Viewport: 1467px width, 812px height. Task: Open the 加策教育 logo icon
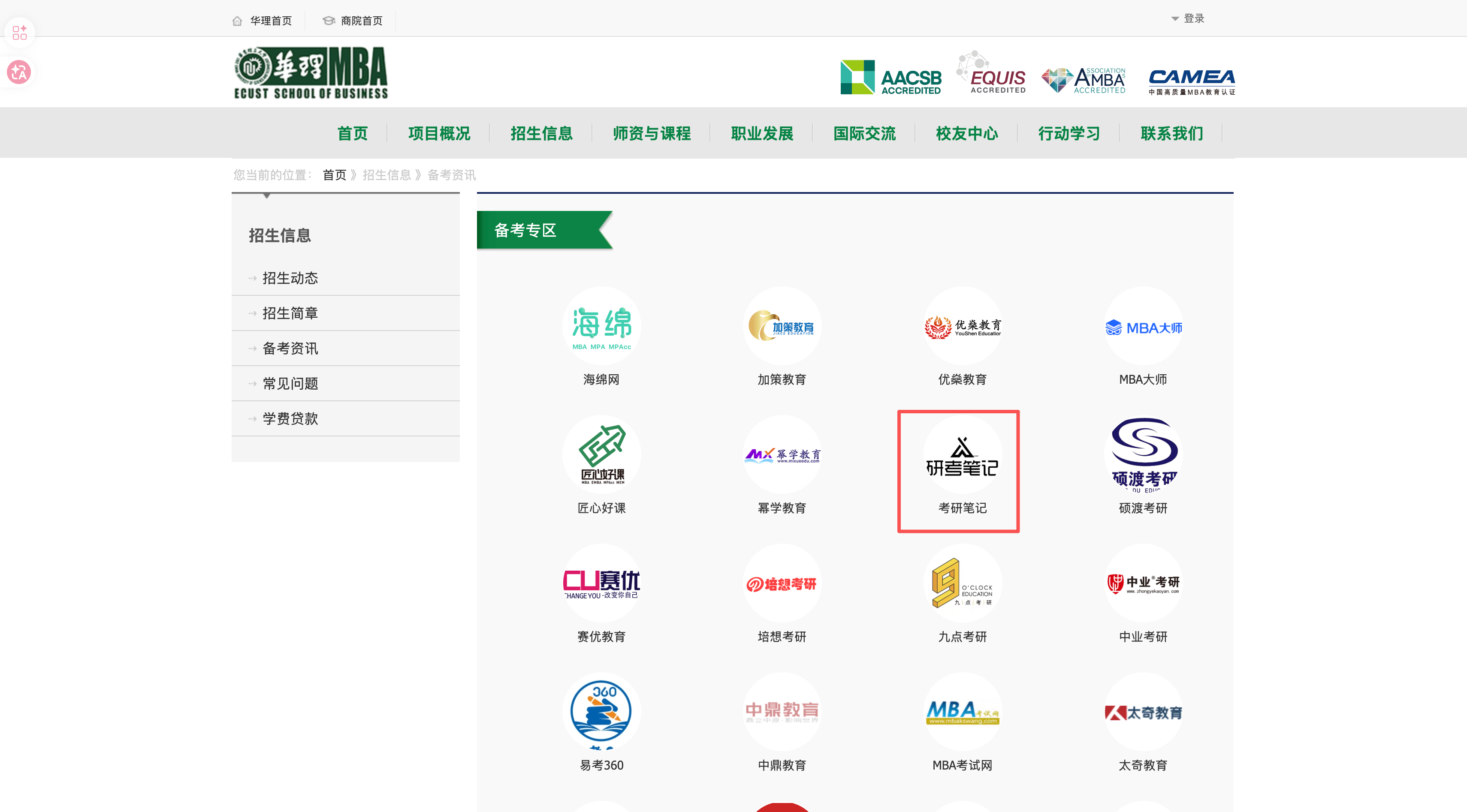click(782, 325)
